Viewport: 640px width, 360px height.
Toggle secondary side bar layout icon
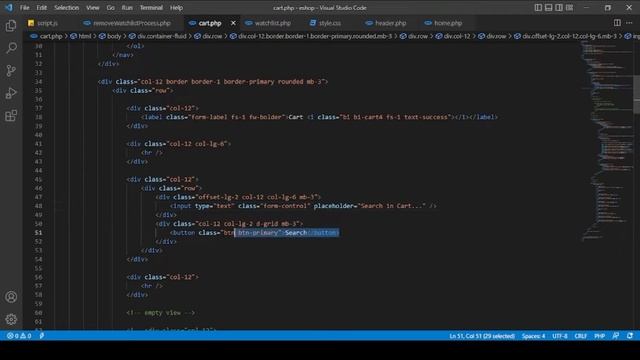[559, 7]
